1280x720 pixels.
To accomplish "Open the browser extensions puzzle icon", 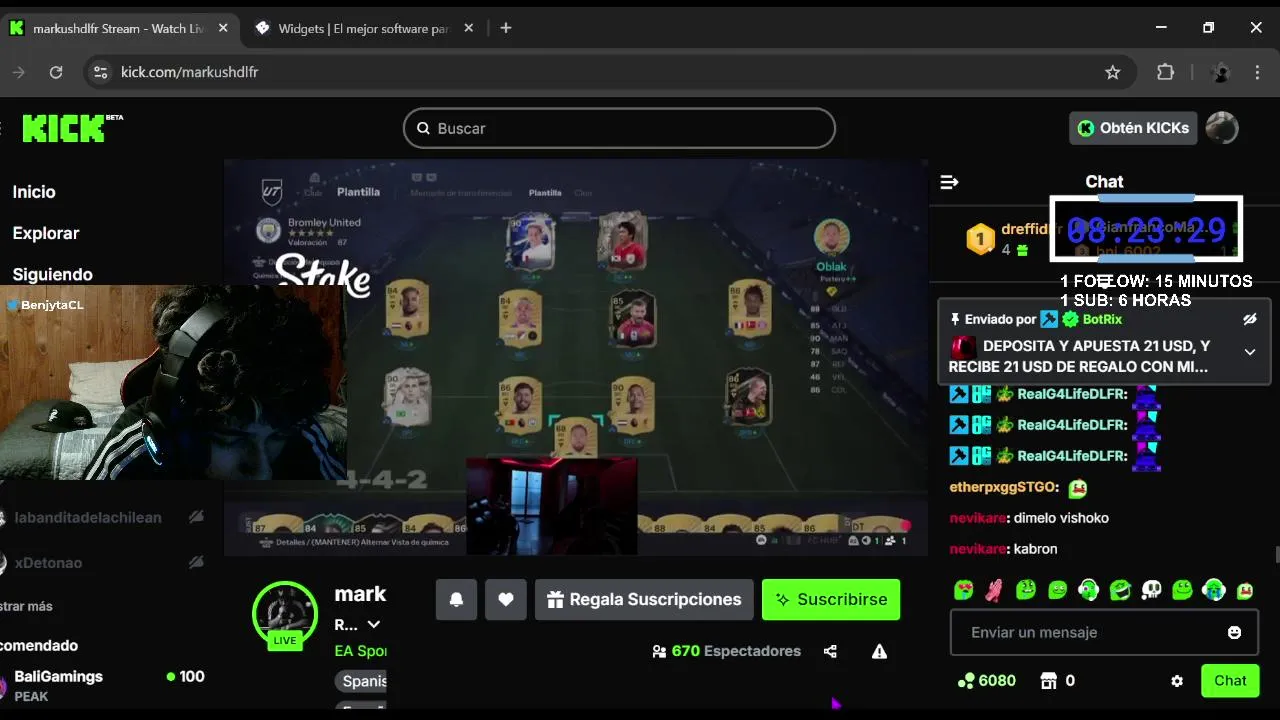I will click(x=1165, y=72).
